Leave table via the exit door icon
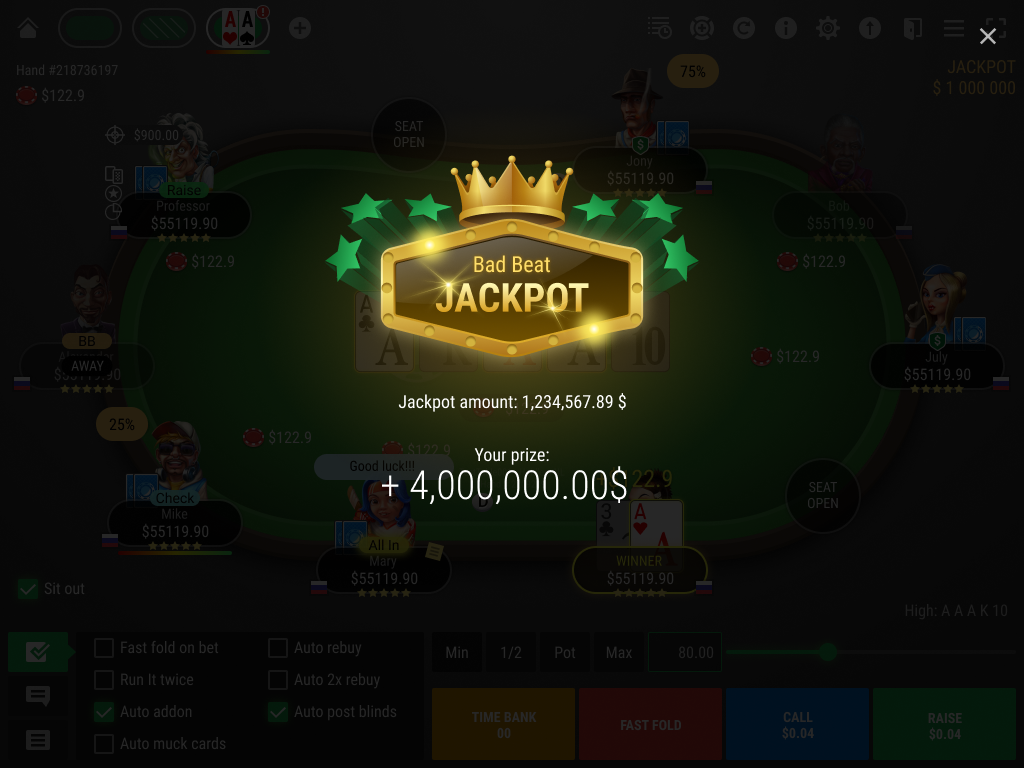This screenshot has height=768, width=1024. point(912,28)
